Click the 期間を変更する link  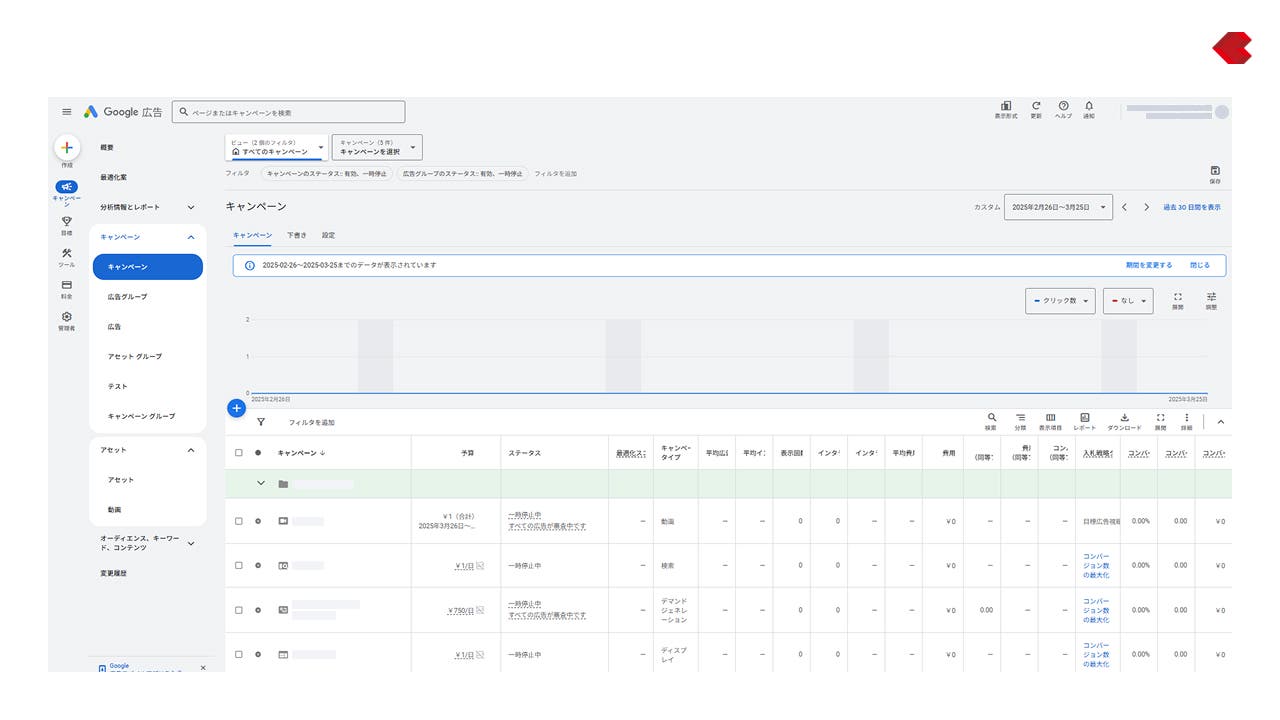click(x=1149, y=265)
